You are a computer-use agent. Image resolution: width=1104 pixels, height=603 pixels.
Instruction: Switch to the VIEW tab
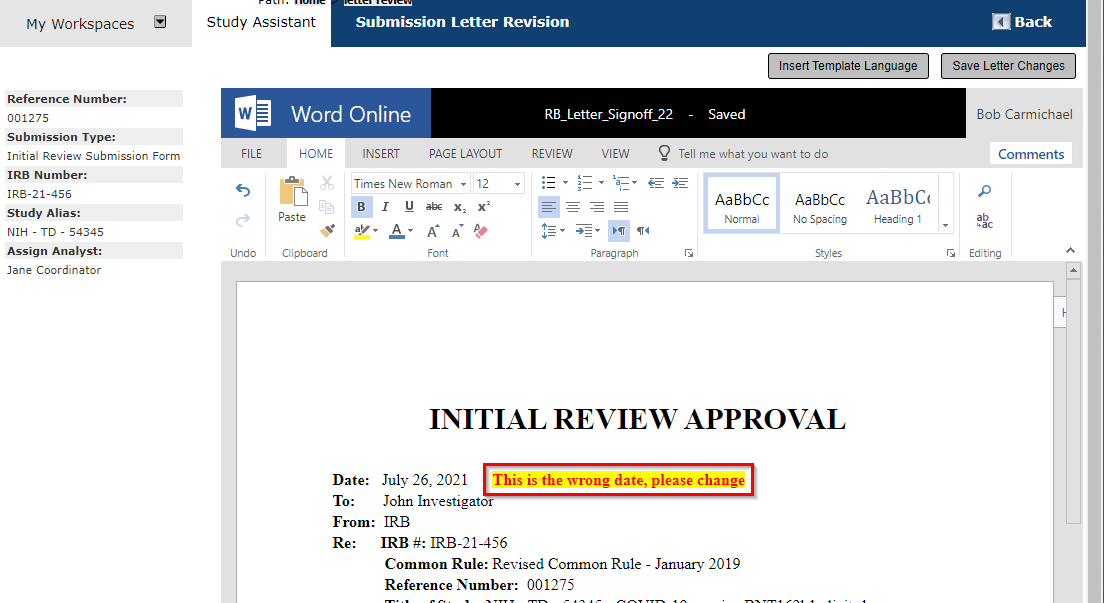(x=615, y=154)
